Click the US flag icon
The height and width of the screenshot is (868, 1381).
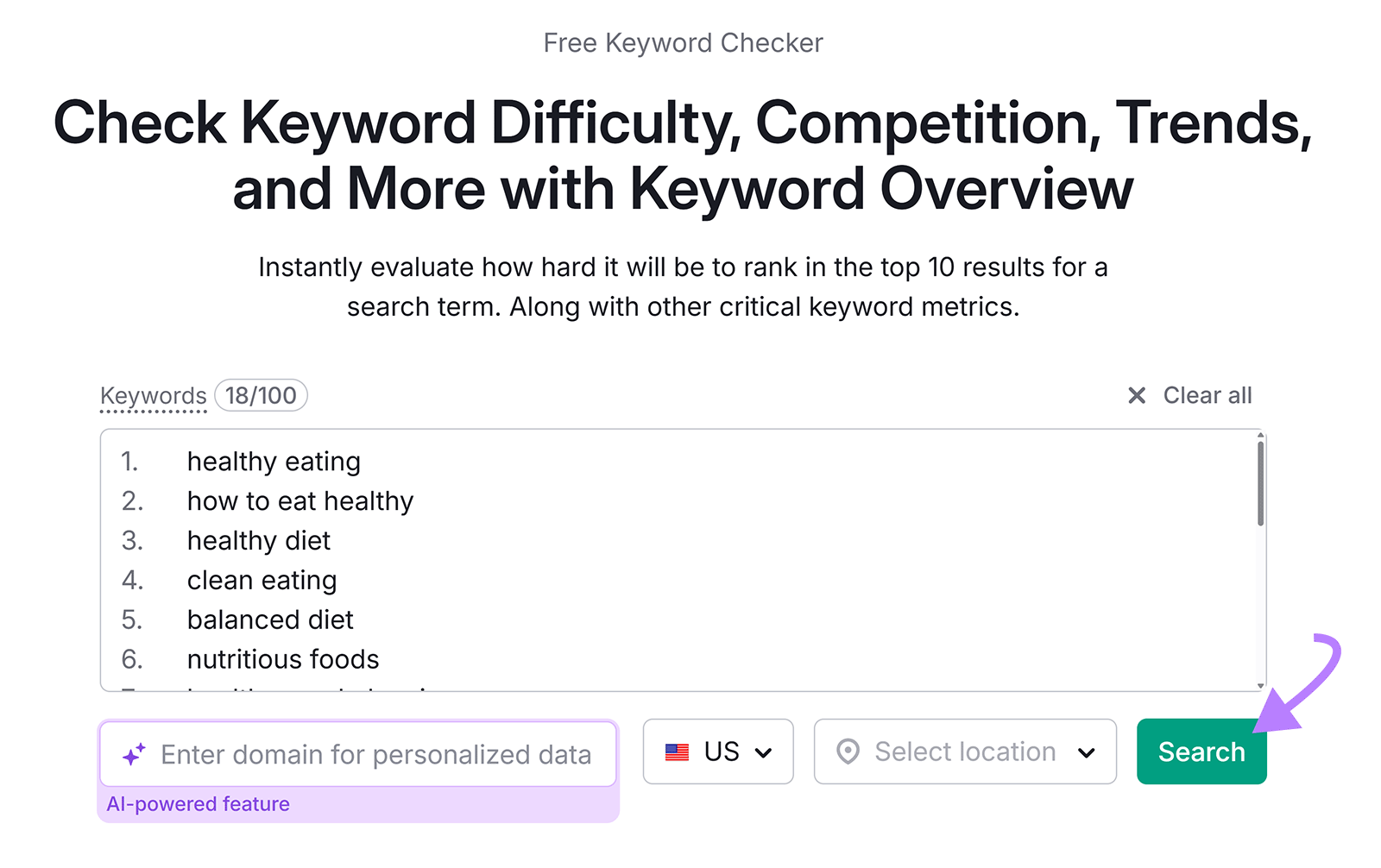678,752
